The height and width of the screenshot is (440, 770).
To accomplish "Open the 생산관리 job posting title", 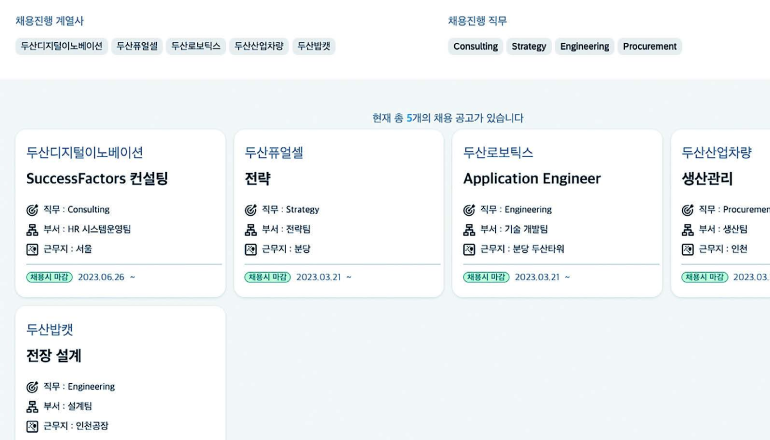I will [707, 178].
